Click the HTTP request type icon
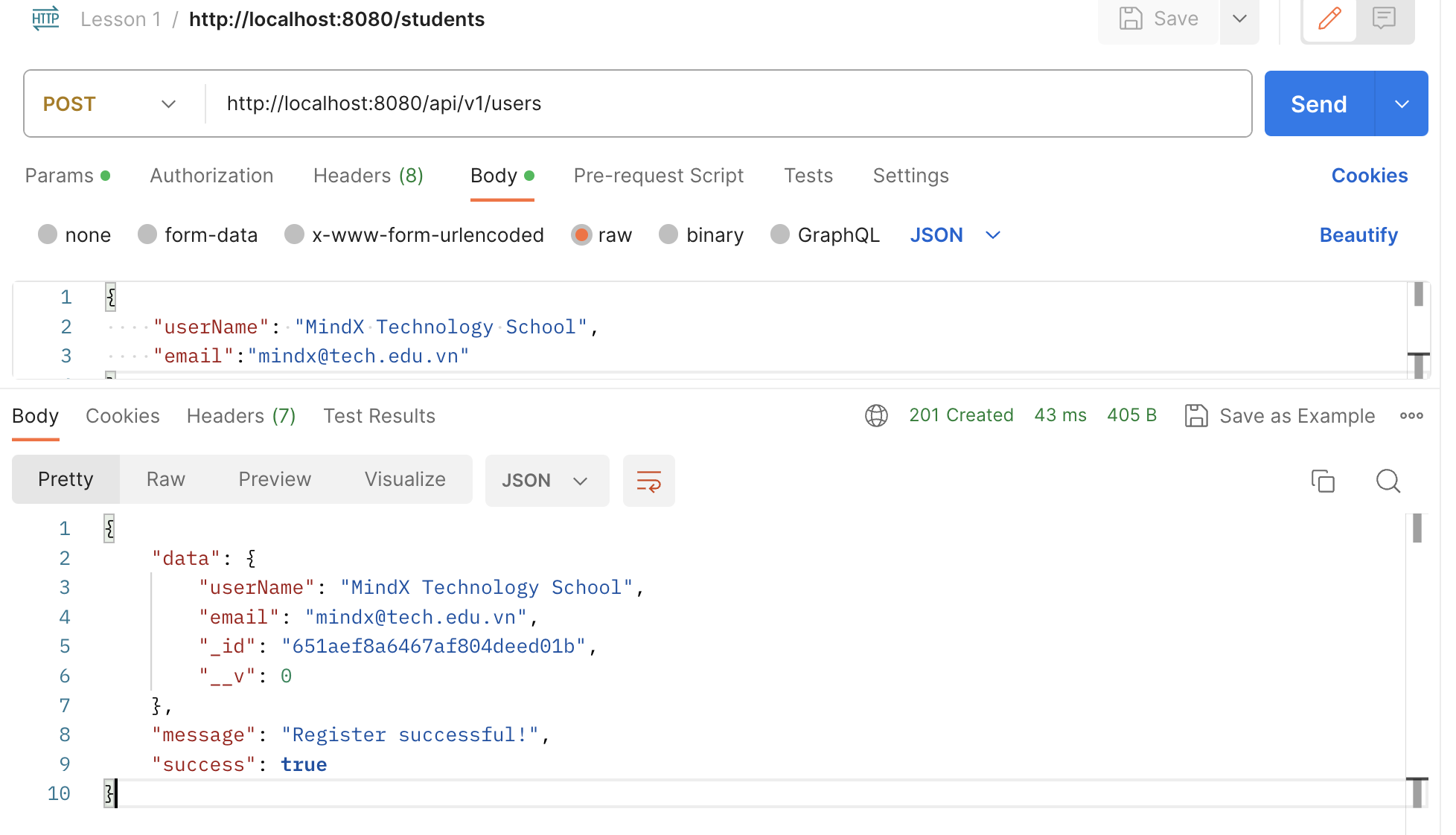Image resolution: width=1456 pixels, height=835 pixels. [x=45, y=19]
